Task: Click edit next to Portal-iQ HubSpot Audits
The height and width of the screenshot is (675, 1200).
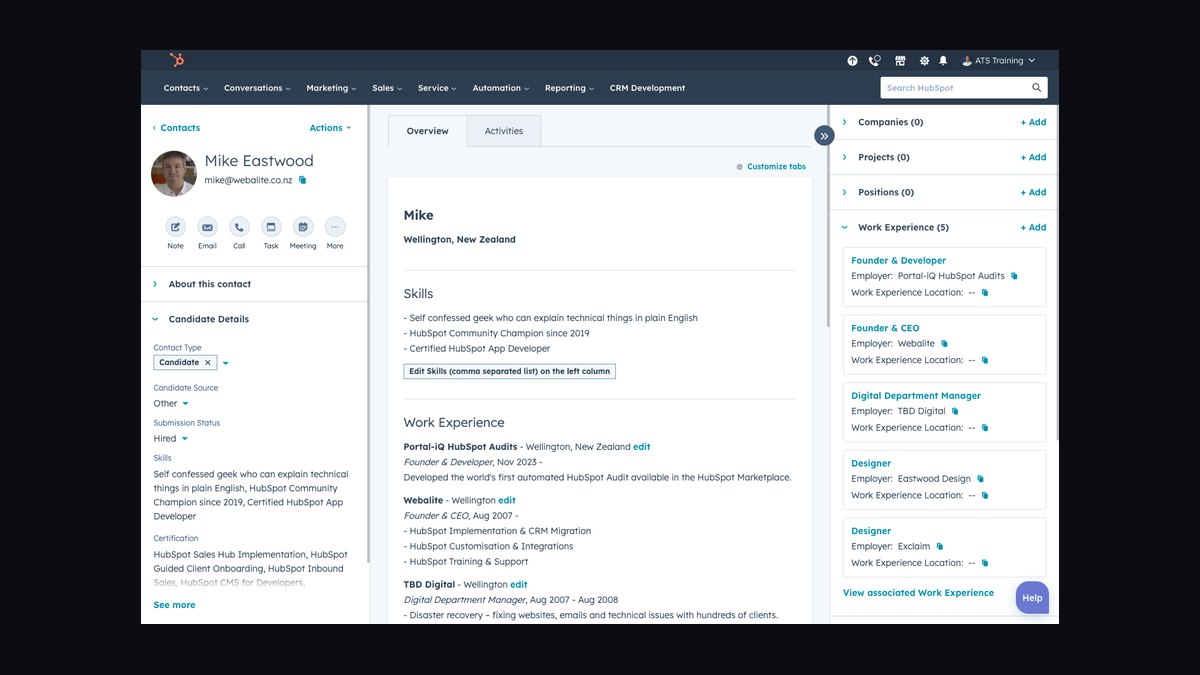Action: tap(641, 447)
